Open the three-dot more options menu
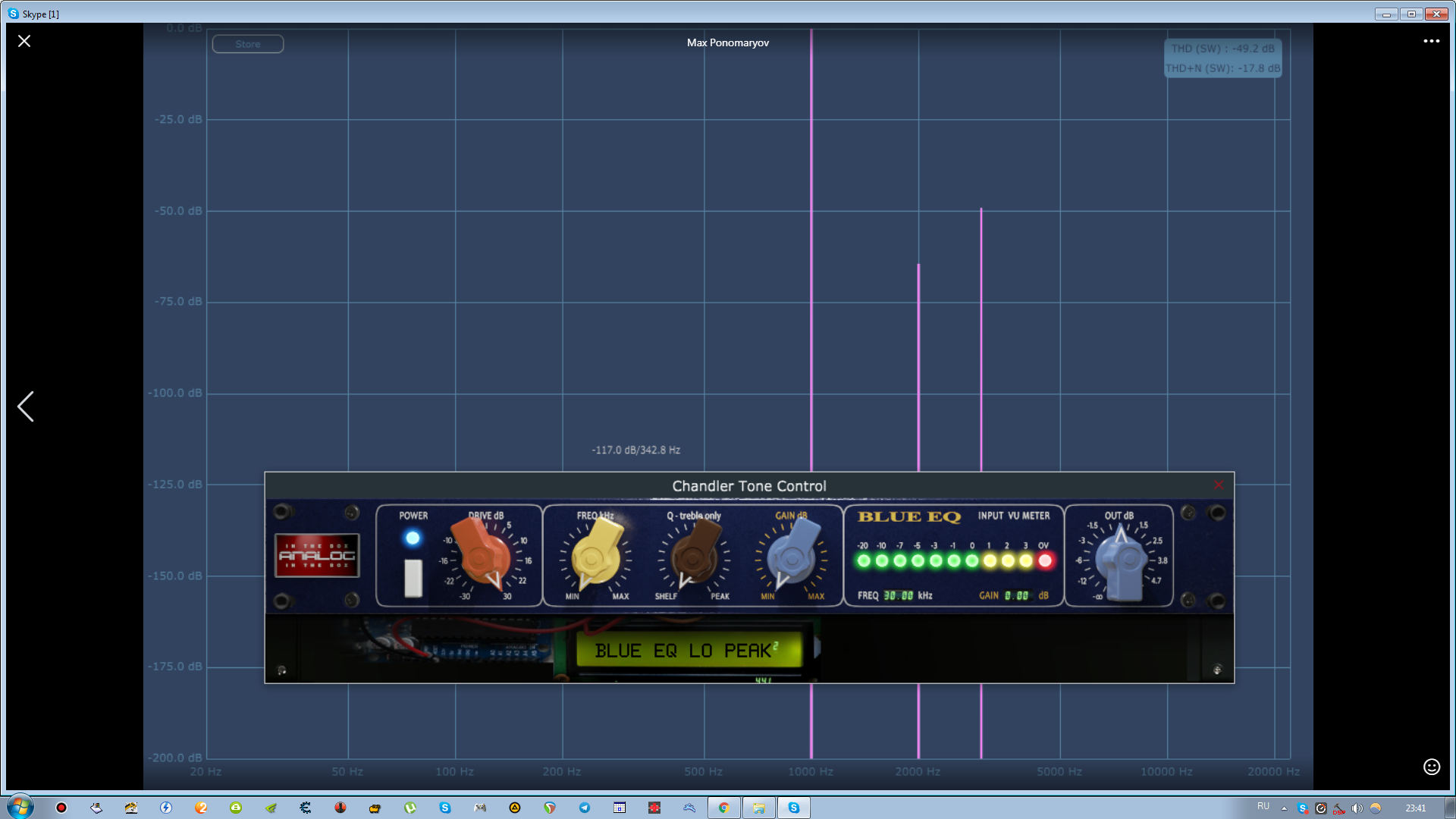 pos(1431,41)
